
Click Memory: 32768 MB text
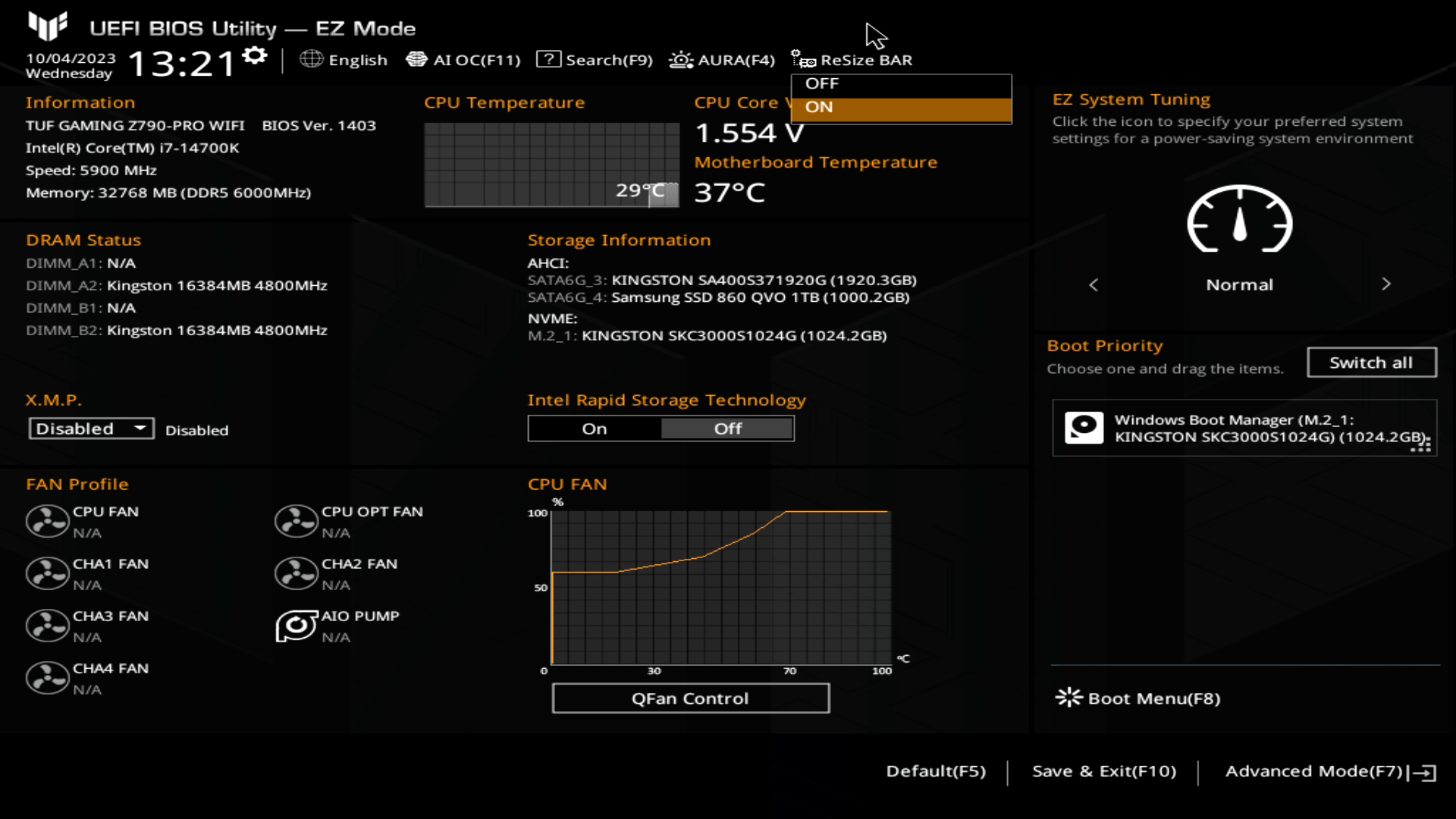(x=168, y=193)
